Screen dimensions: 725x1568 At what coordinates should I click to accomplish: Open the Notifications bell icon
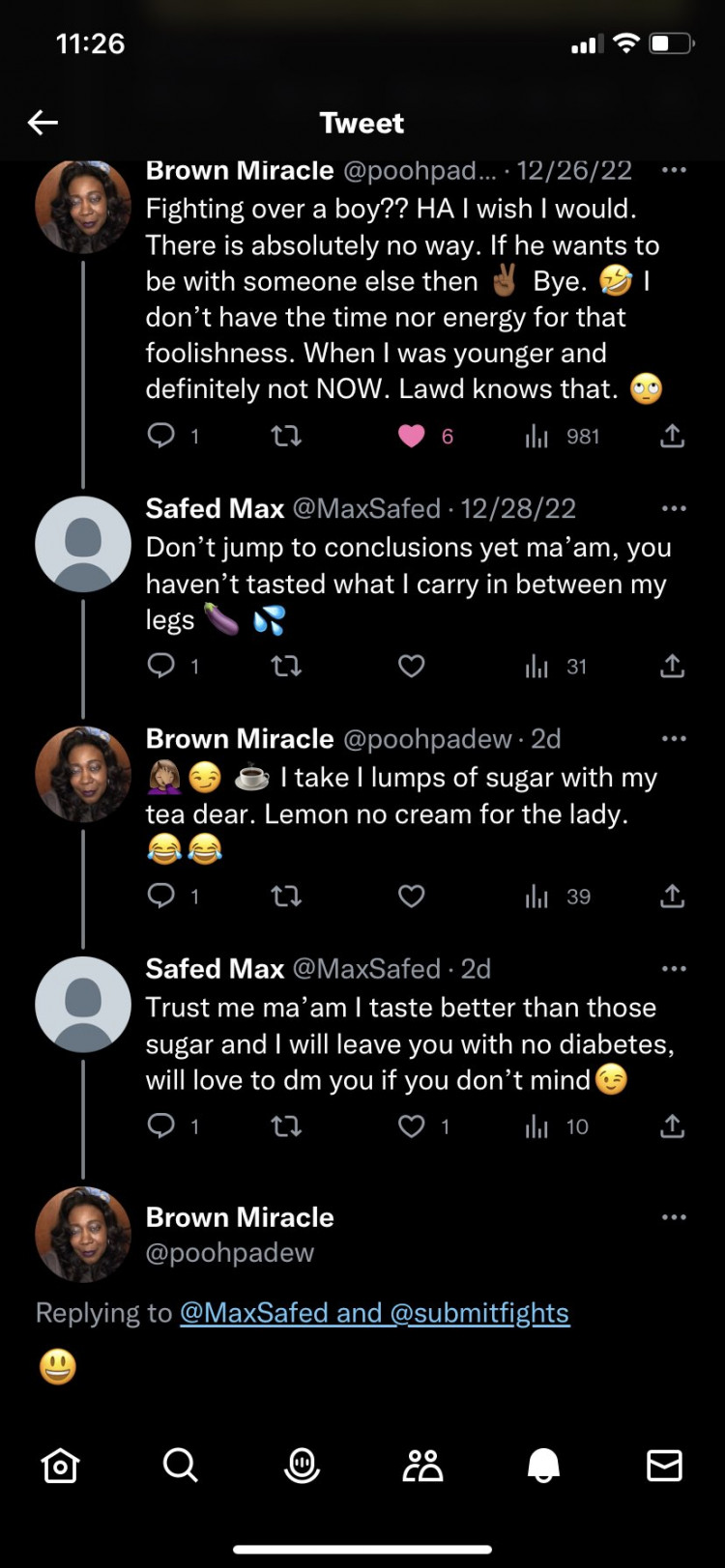543,1466
